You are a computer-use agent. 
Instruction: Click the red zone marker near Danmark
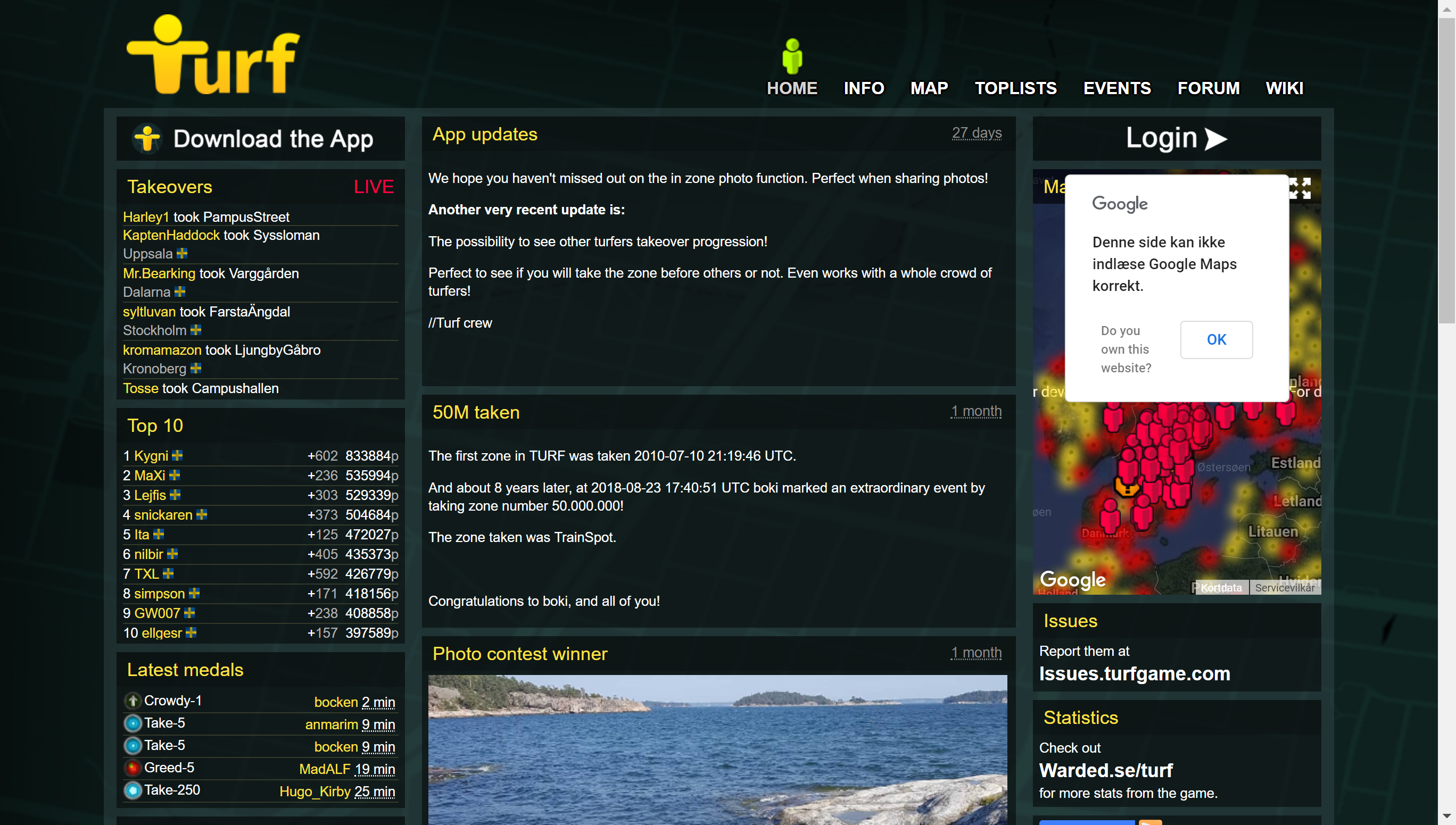pos(1109,515)
